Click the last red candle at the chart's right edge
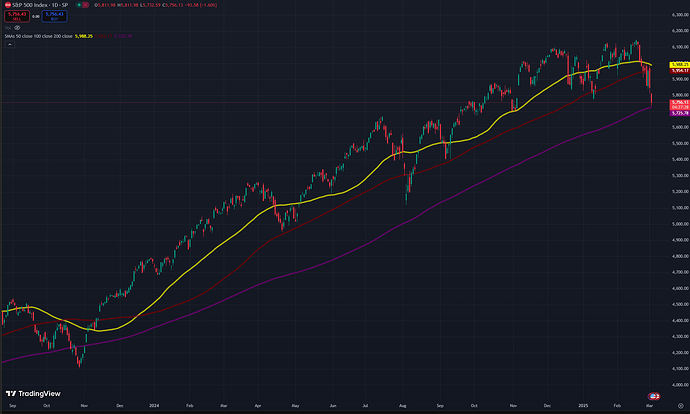The image size is (690, 414). pyautogui.click(x=651, y=98)
